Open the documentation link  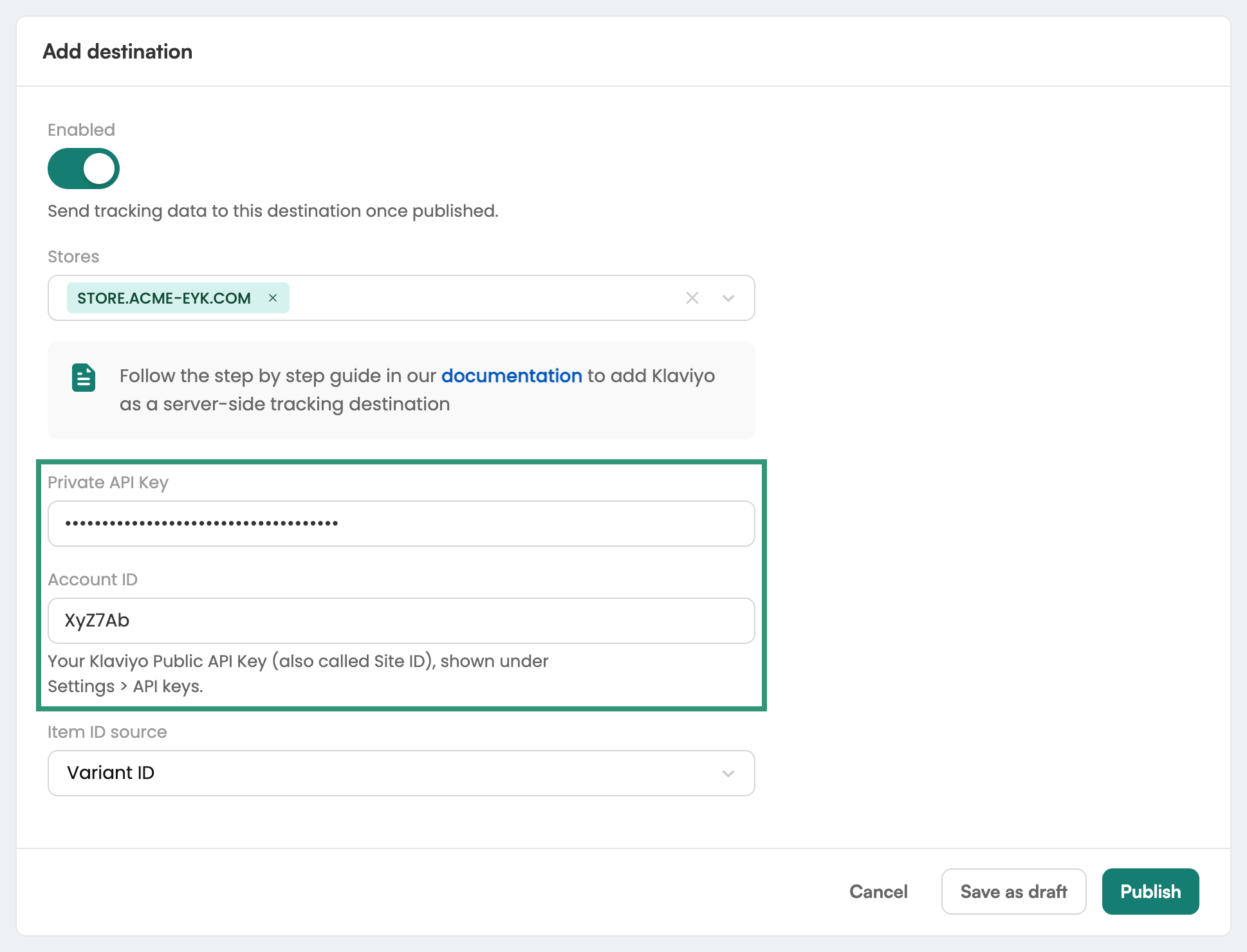[x=512, y=376]
